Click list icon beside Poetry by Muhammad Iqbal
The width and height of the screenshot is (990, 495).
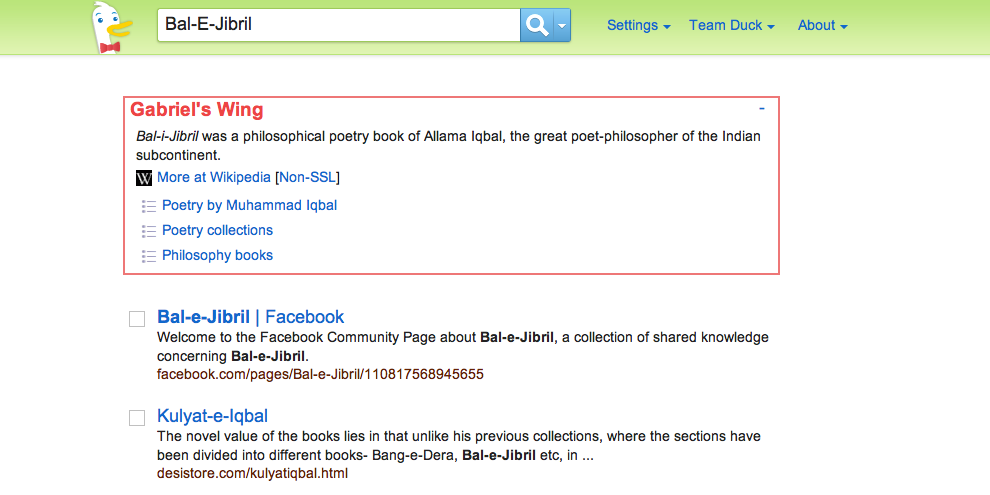[x=149, y=206]
